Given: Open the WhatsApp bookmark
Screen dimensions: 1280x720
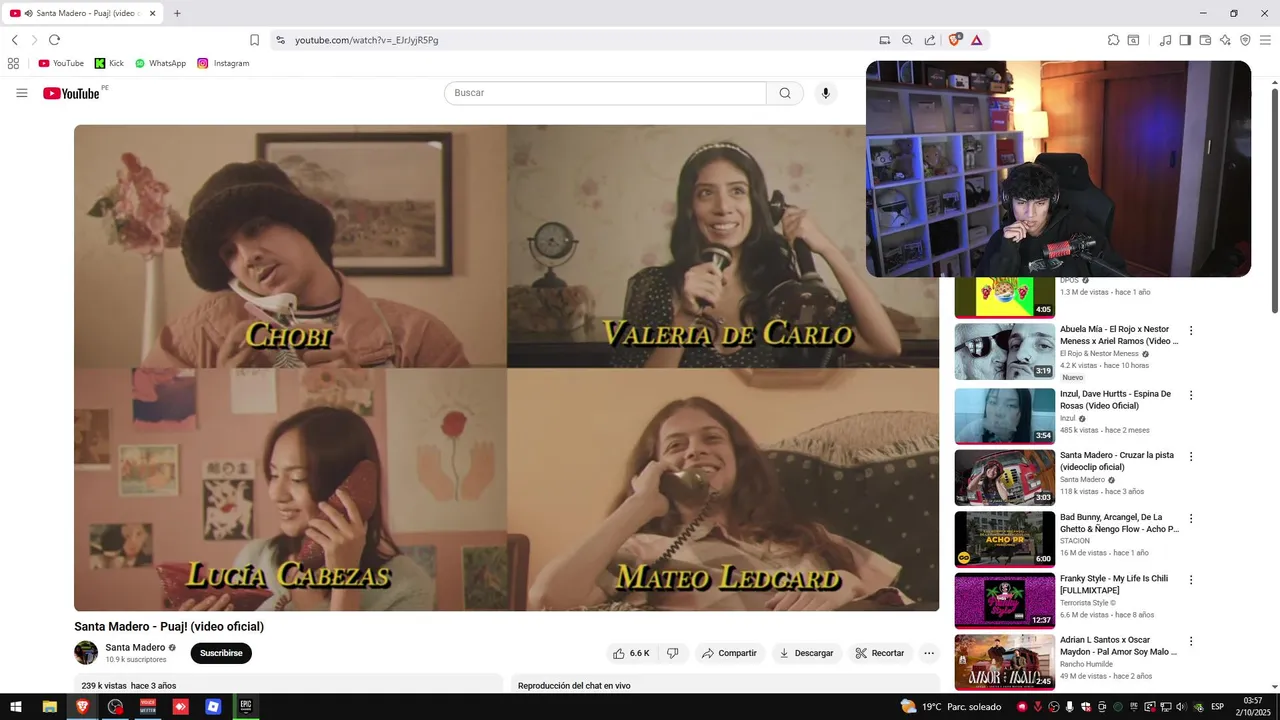Looking at the screenshot, I should tap(160, 63).
